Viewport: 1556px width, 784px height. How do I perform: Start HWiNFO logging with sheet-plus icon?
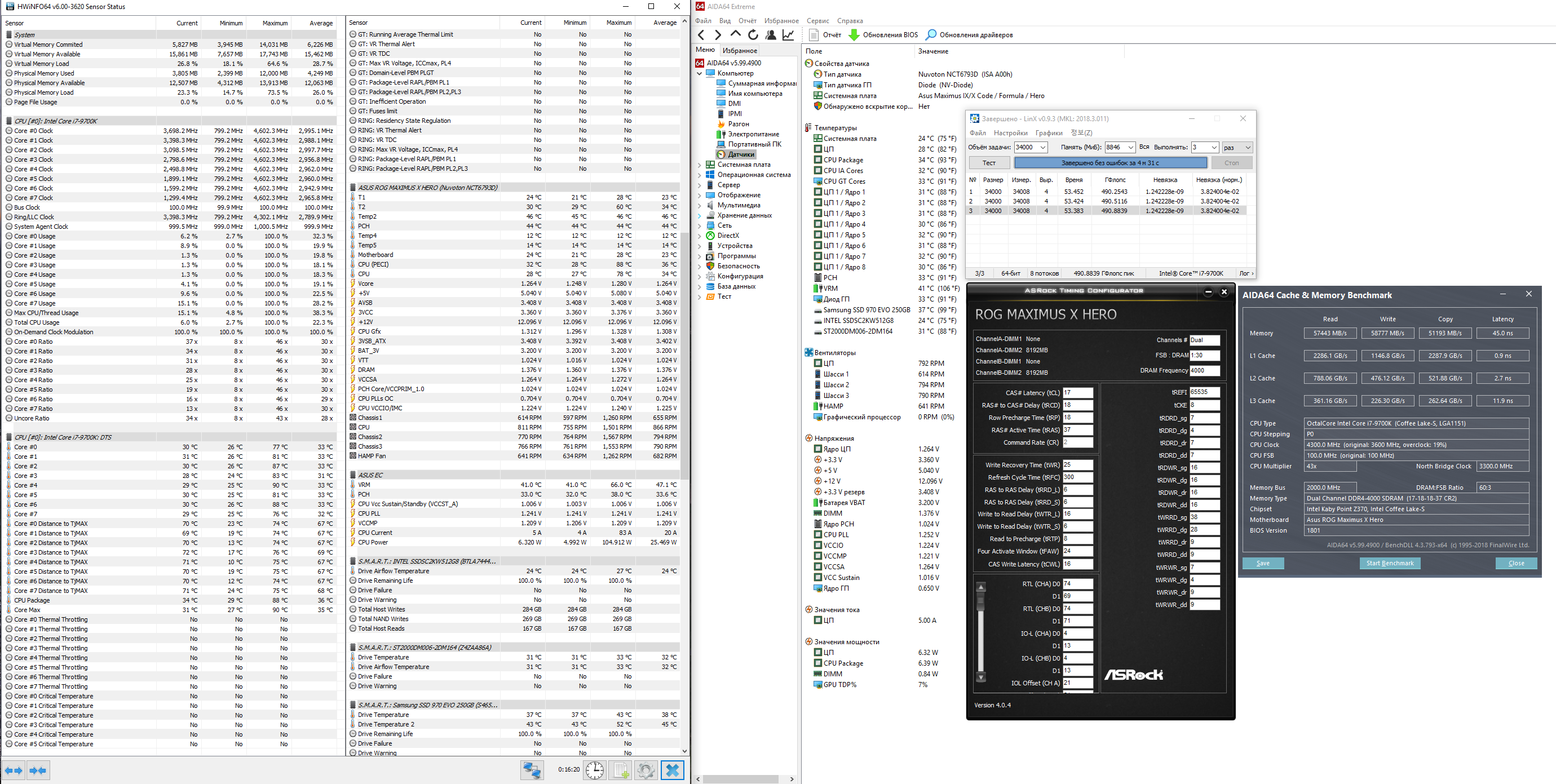click(620, 770)
